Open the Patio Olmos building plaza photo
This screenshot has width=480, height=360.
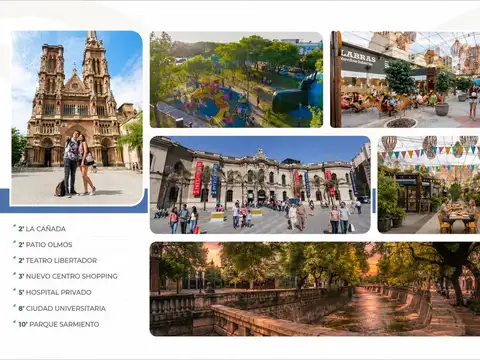(260, 185)
